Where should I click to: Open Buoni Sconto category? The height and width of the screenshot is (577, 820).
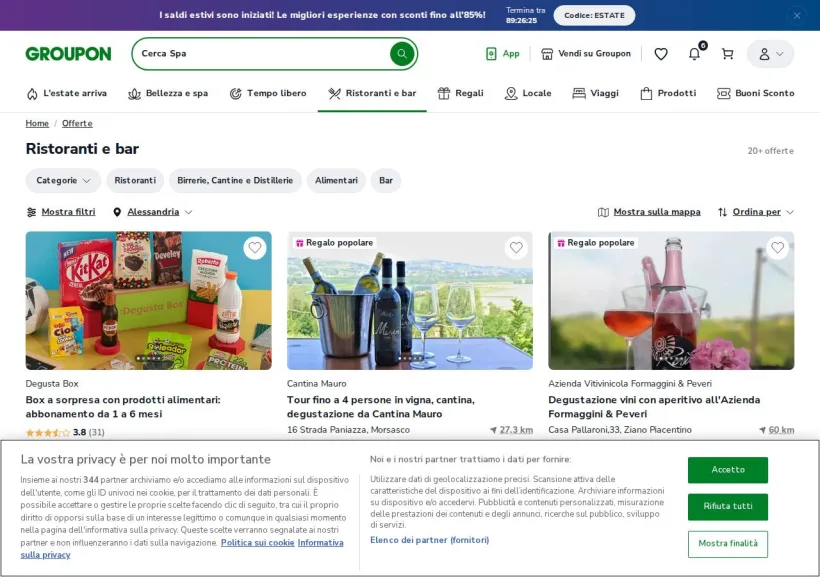pos(756,93)
